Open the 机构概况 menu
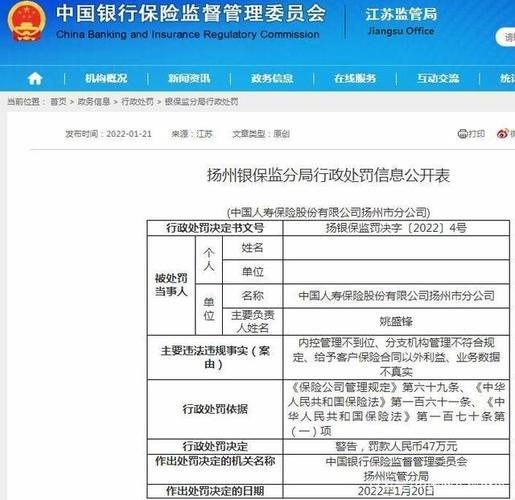This screenshot has width=515, height=500. coord(106,79)
